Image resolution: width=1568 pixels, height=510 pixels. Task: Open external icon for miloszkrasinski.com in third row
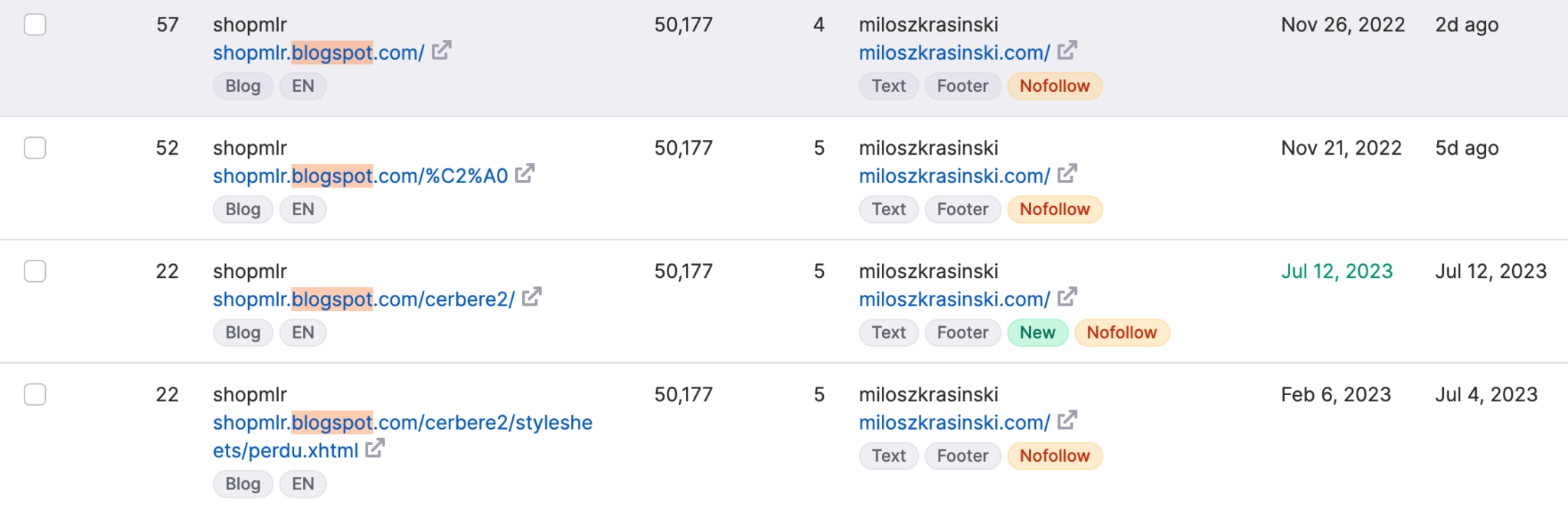1068,297
